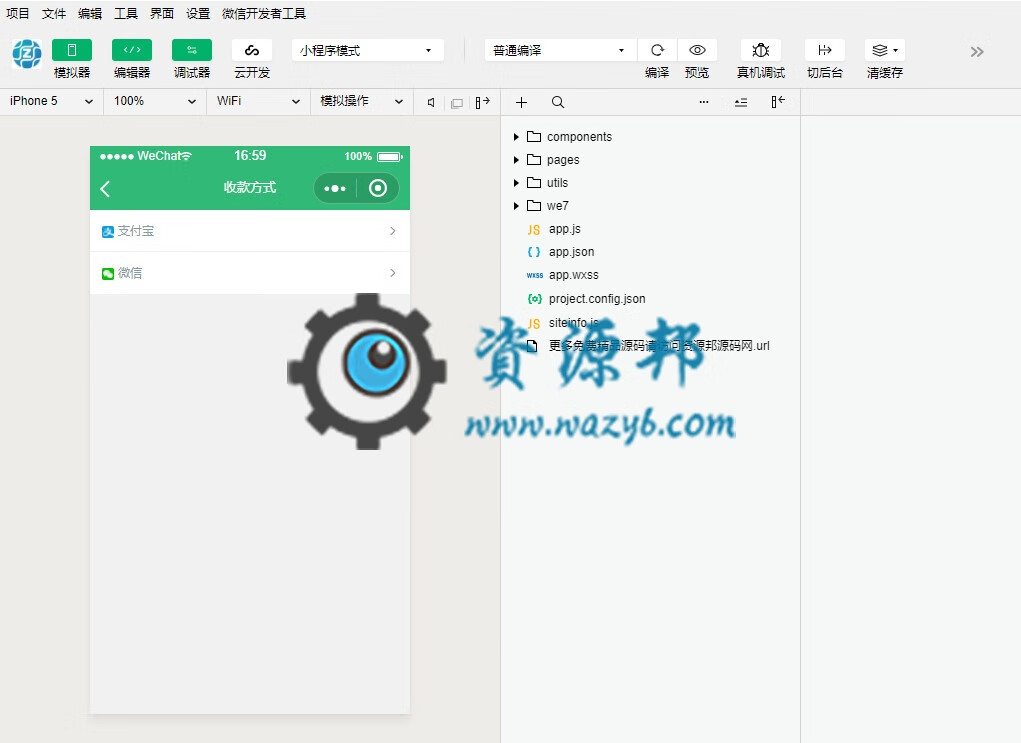This screenshot has height=743, width=1021.
Task: Open the iPhone 5 device dropdown
Action: tap(51, 101)
